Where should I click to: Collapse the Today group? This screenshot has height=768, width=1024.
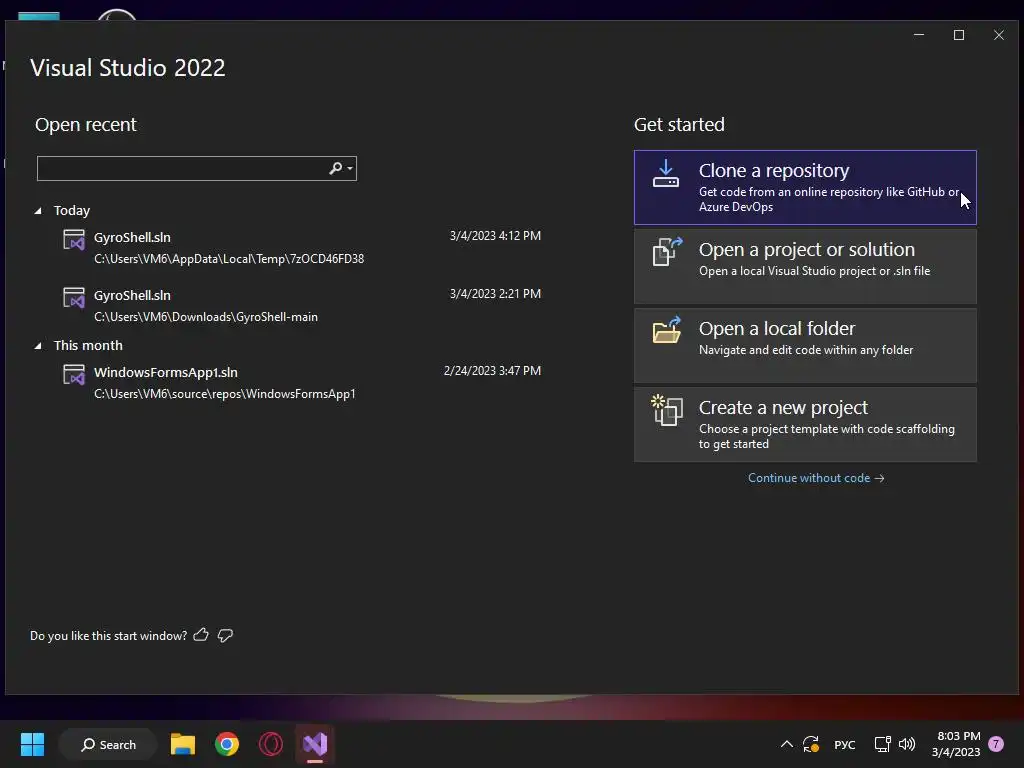coord(38,211)
